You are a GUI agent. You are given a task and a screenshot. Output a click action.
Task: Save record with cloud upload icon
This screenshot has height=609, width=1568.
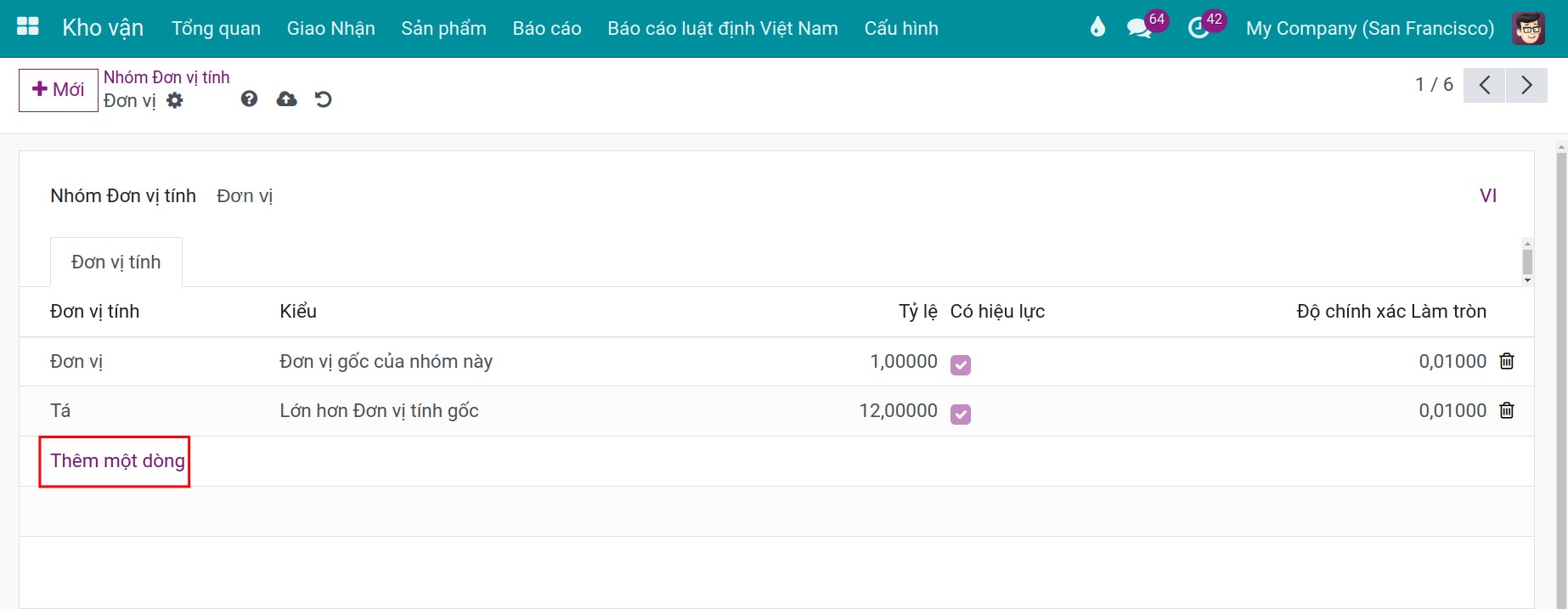click(287, 99)
